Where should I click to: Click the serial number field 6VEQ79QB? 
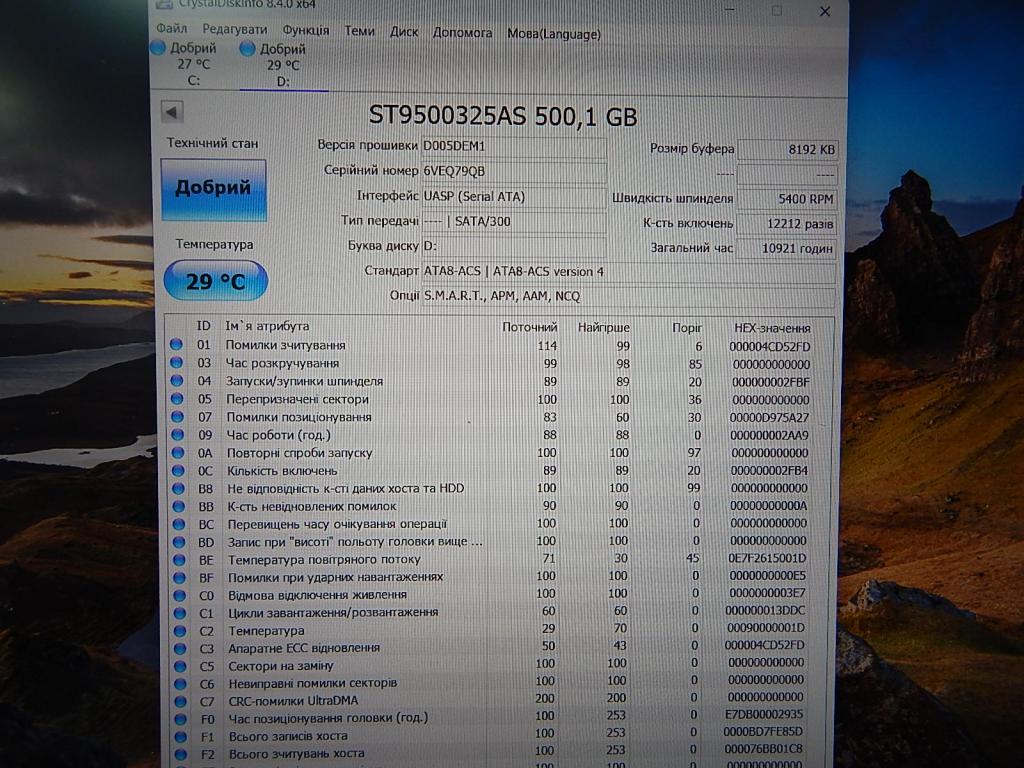click(514, 171)
